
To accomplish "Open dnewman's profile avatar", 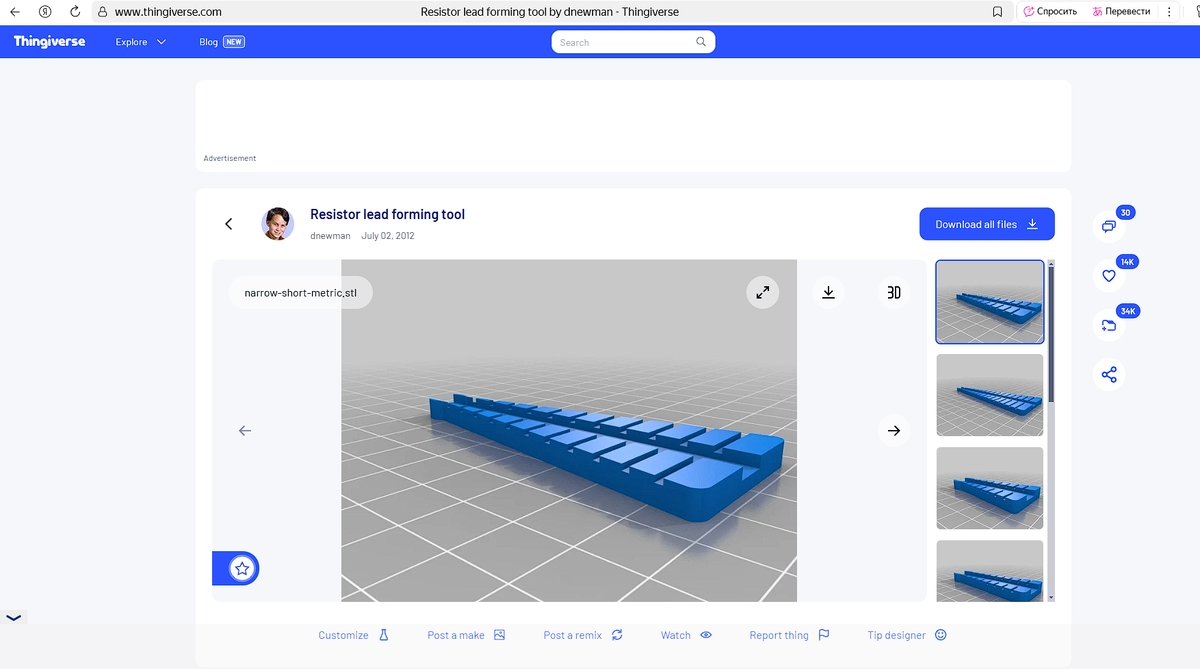I will click(278, 224).
